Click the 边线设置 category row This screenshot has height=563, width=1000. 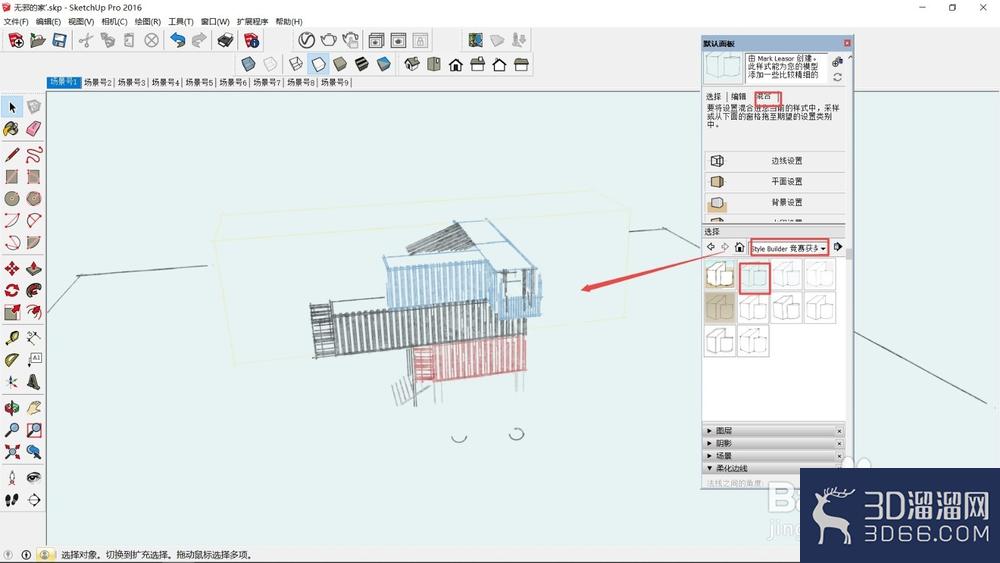click(775, 161)
